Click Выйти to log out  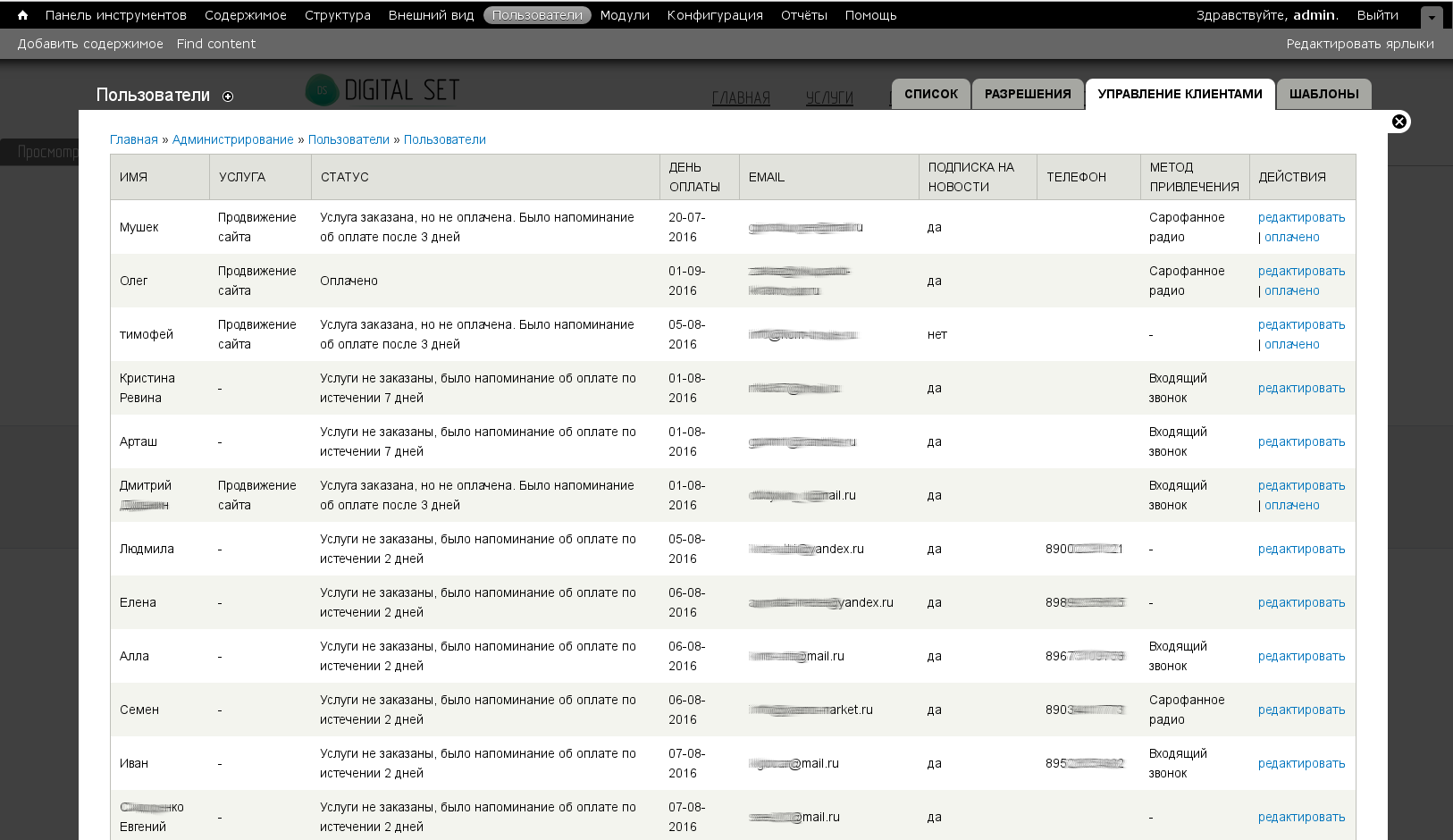pos(1377,15)
